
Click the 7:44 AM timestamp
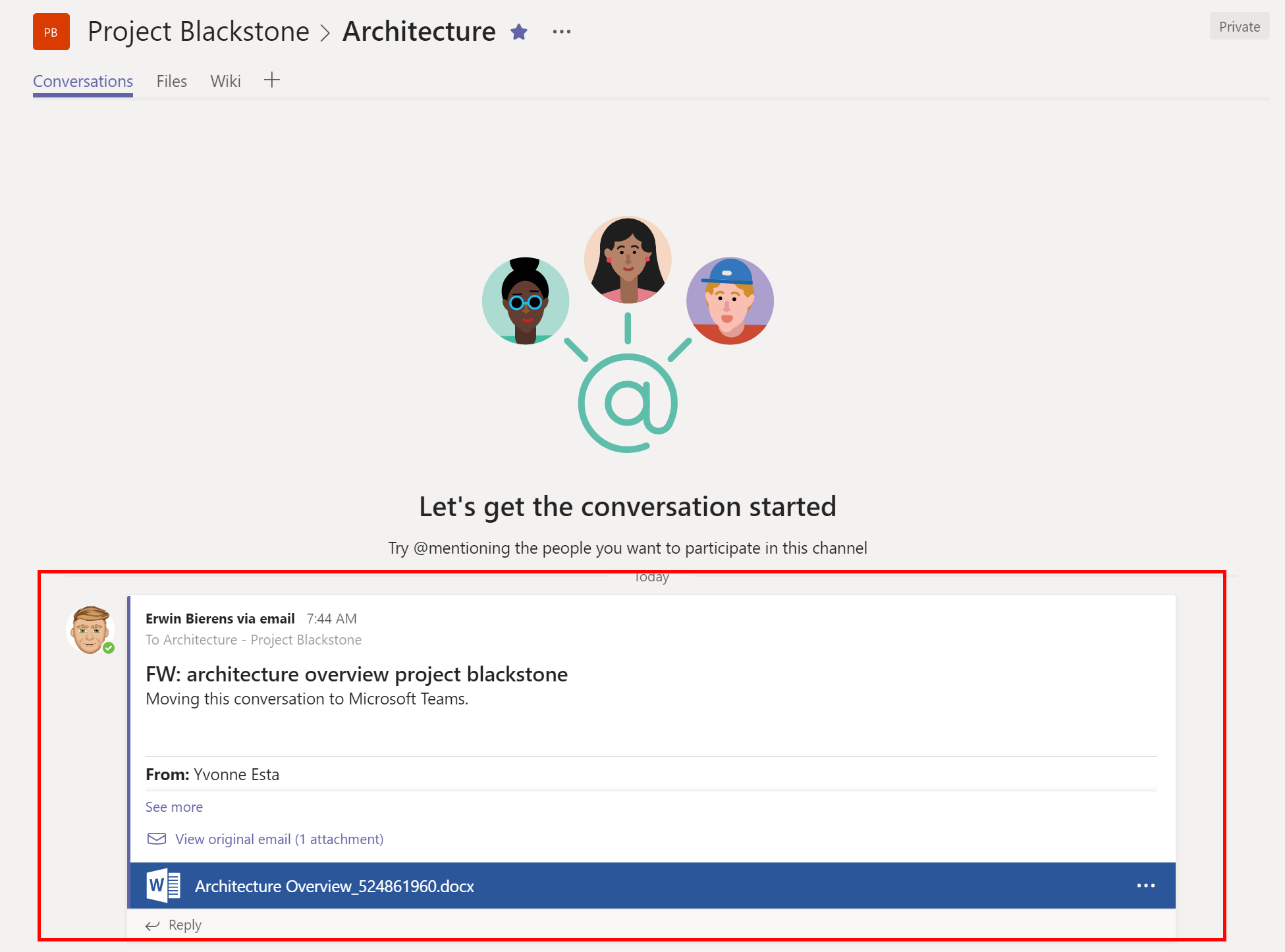[x=332, y=619]
